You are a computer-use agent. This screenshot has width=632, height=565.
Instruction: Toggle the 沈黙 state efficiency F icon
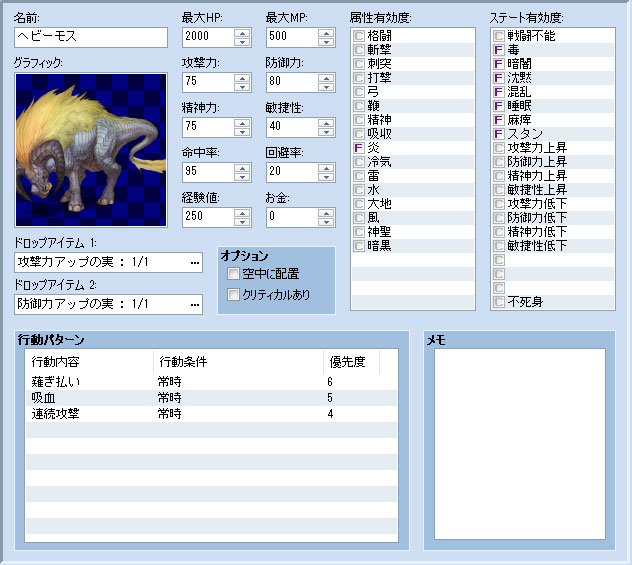(x=499, y=77)
